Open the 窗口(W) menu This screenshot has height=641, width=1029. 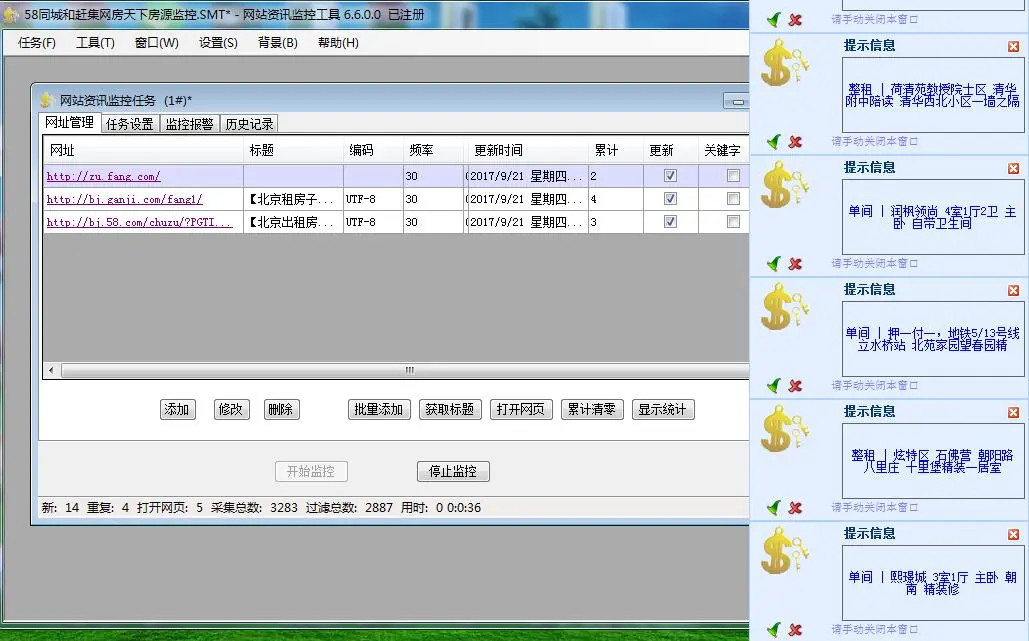pyautogui.click(x=156, y=43)
